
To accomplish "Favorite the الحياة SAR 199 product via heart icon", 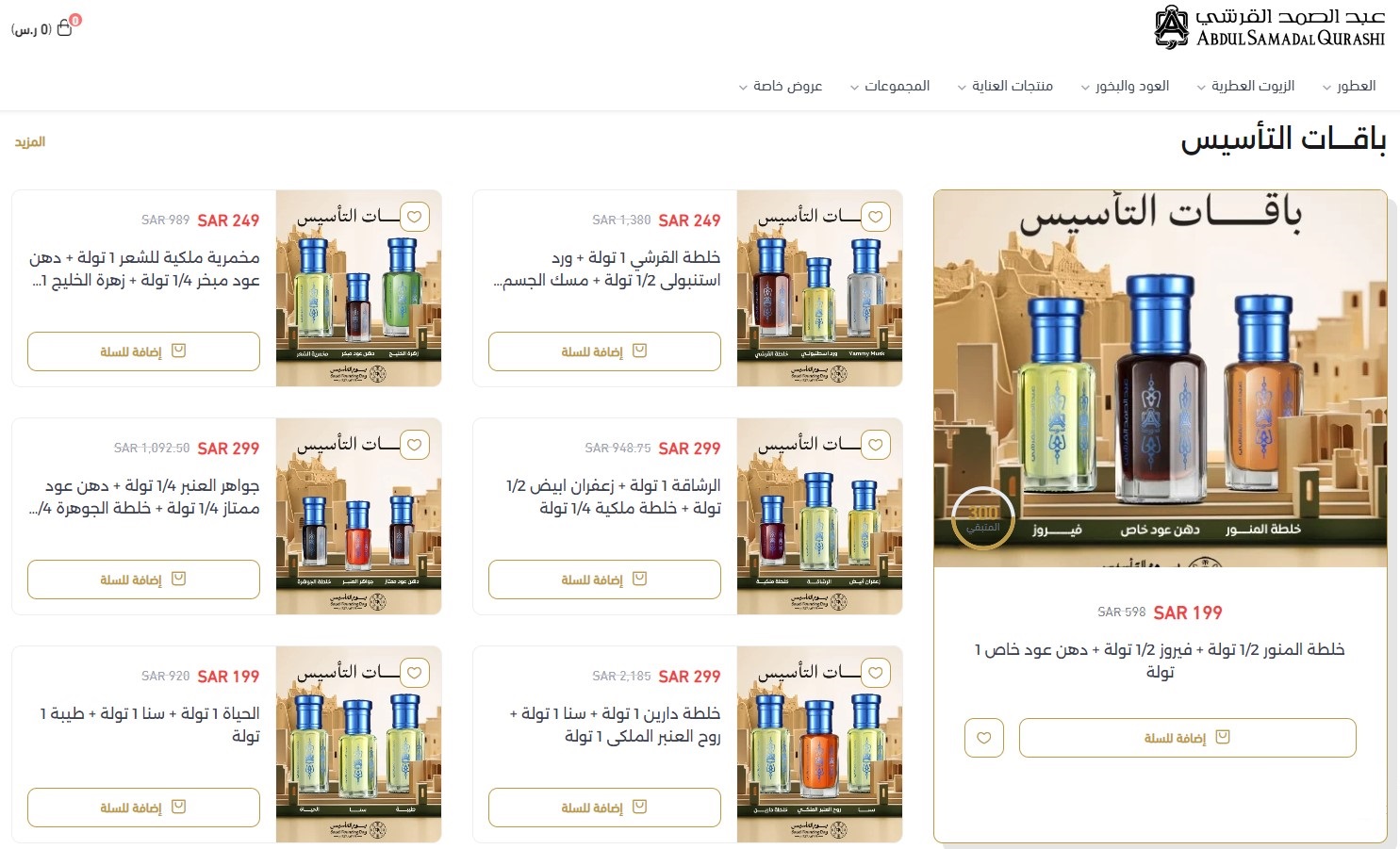I will coord(415,673).
